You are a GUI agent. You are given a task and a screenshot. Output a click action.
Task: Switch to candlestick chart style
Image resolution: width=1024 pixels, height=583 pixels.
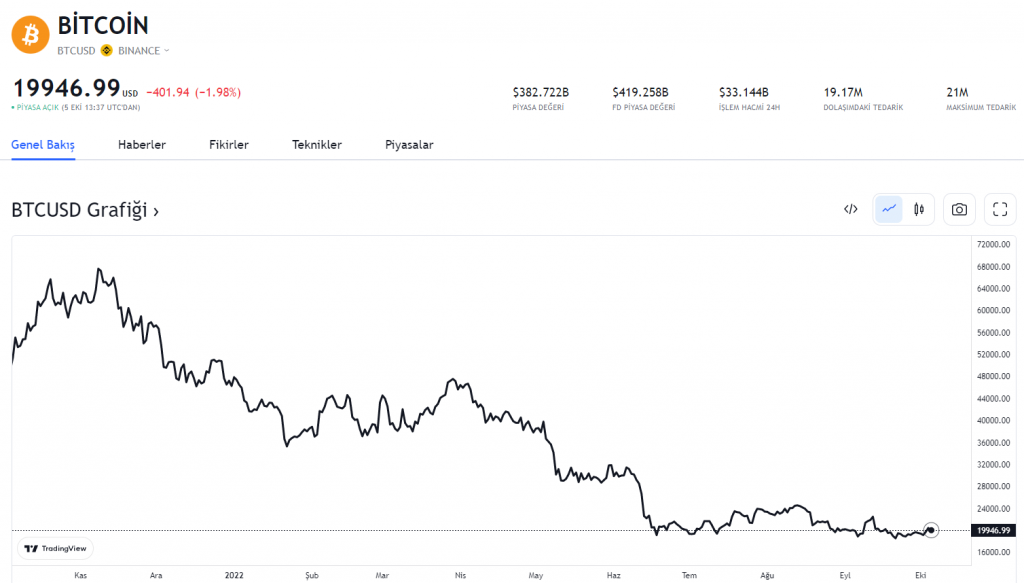[918, 209]
